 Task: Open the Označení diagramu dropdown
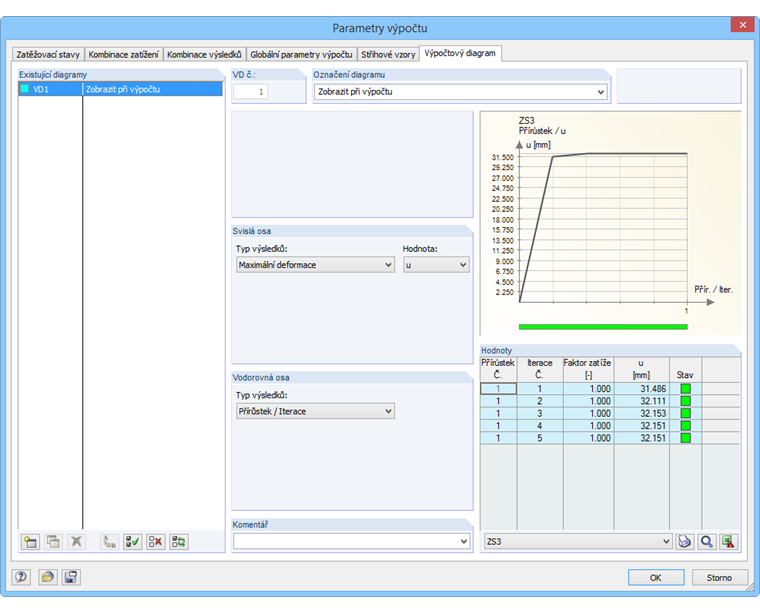(601, 92)
